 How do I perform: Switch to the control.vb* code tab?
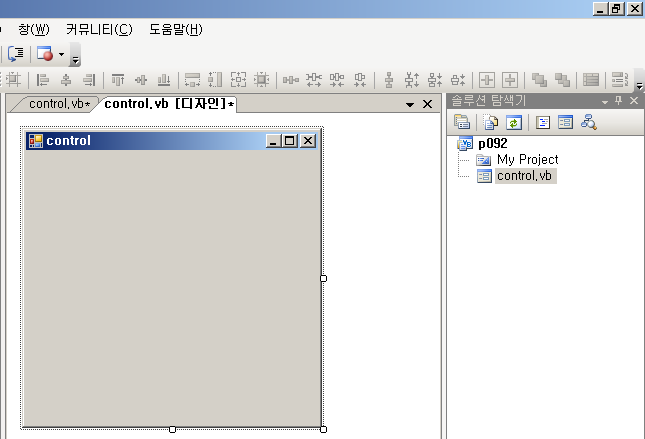pyautogui.click(x=59, y=104)
